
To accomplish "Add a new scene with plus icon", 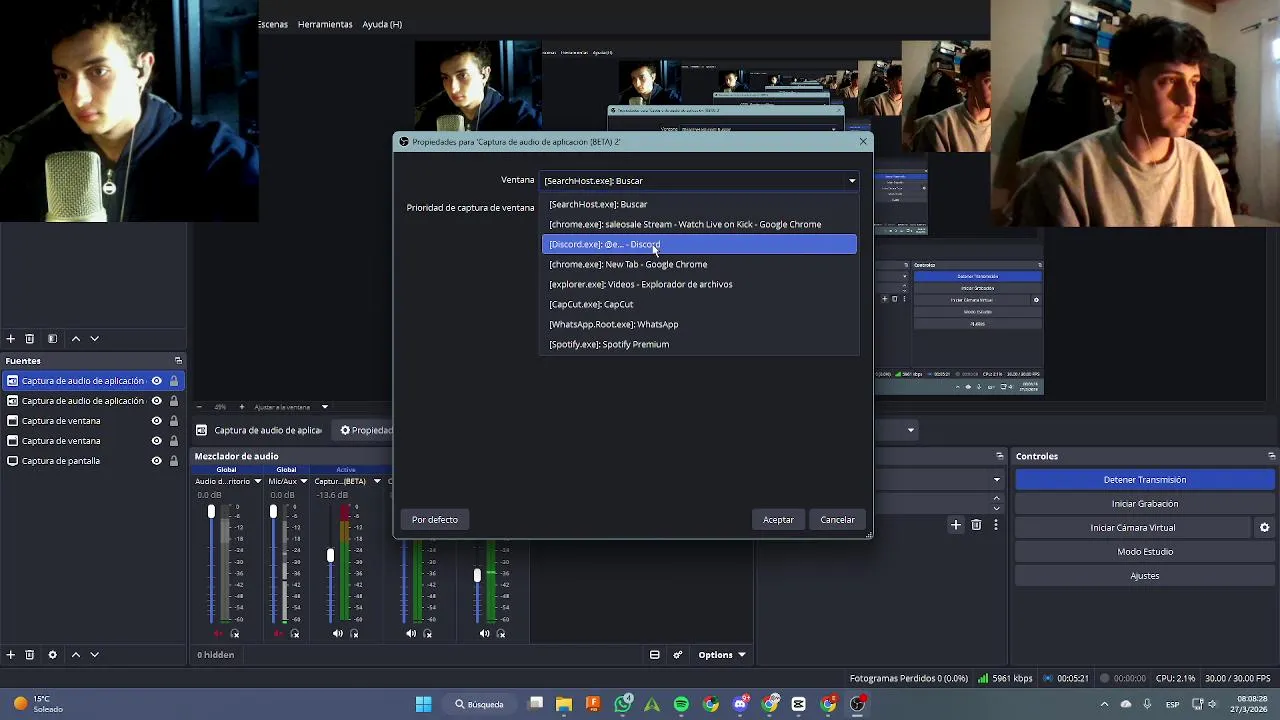I will [x=10, y=339].
